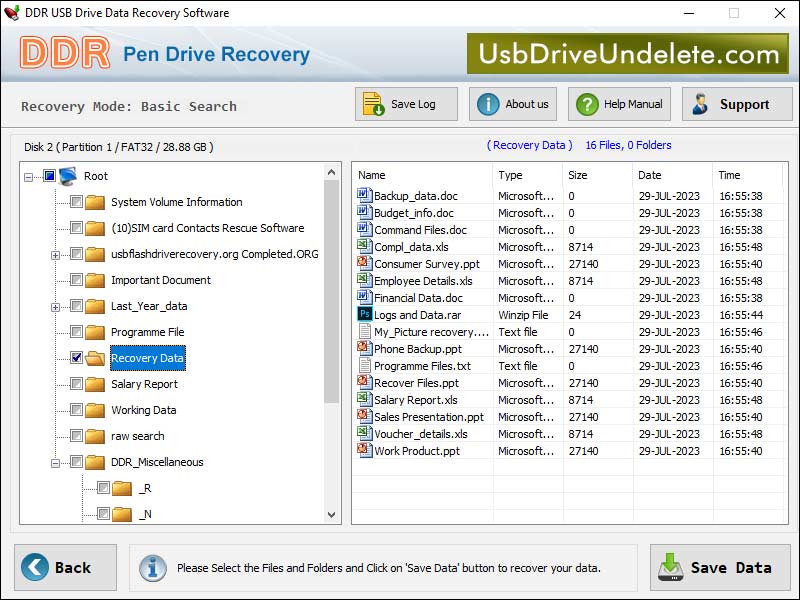Uncheck the Recovery Data folder checkbox
Image resolution: width=800 pixels, height=600 pixels.
click(77, 358)
